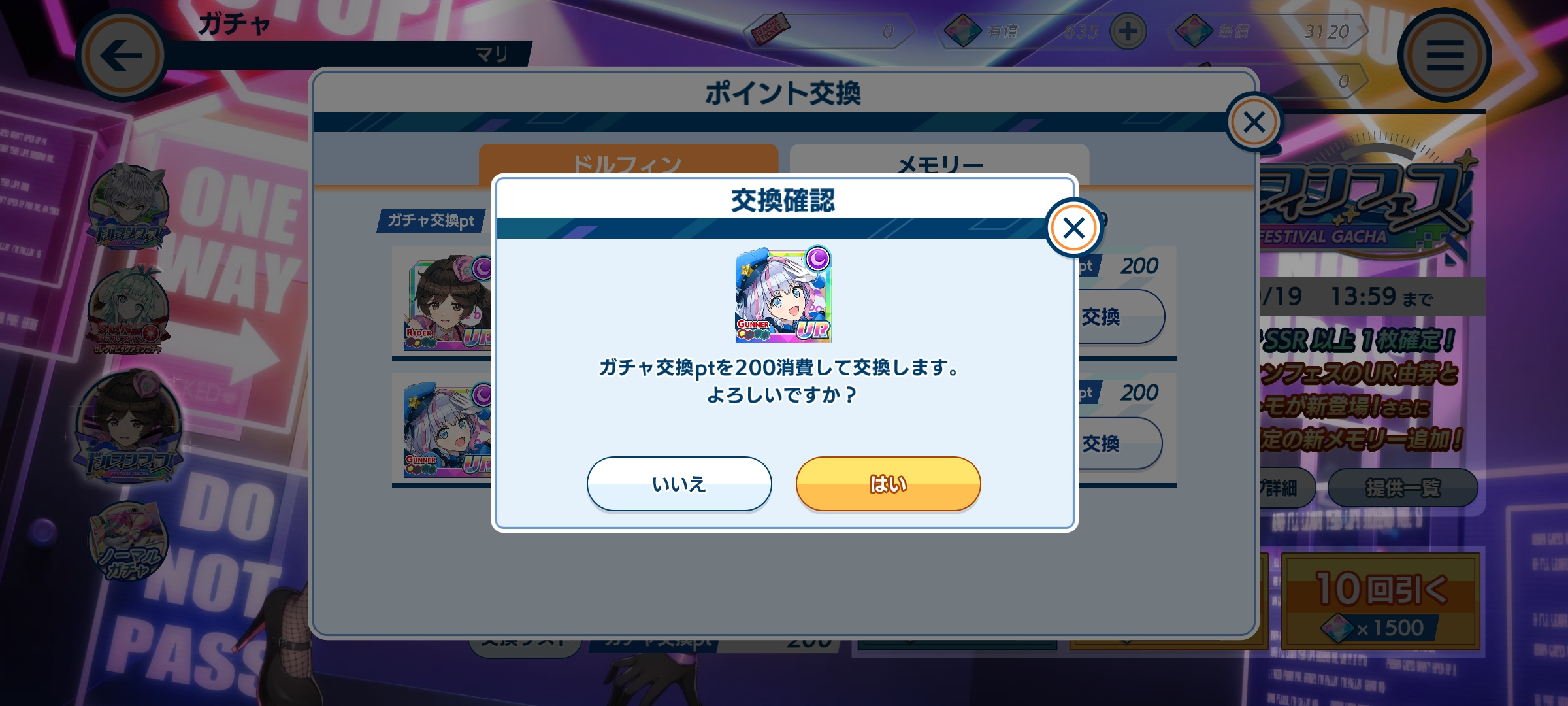
Task: Select the SUN select pickup gacha icon
Action: point(129,311)
